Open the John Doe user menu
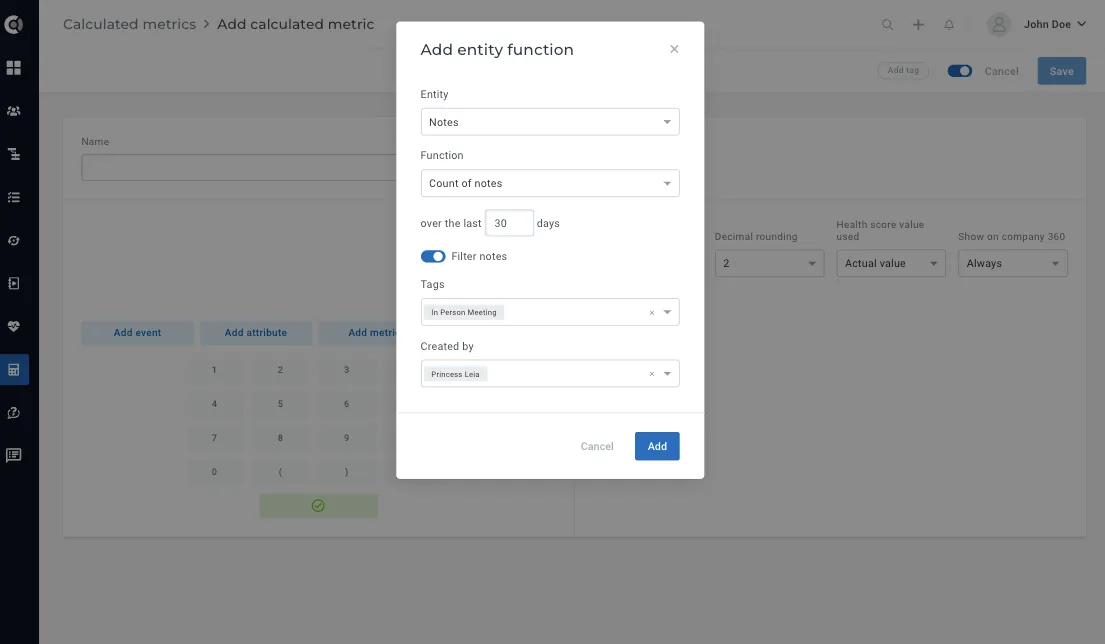Image resolution: width=1105 pixels, height=644 pixels. tap(1054, 25)
